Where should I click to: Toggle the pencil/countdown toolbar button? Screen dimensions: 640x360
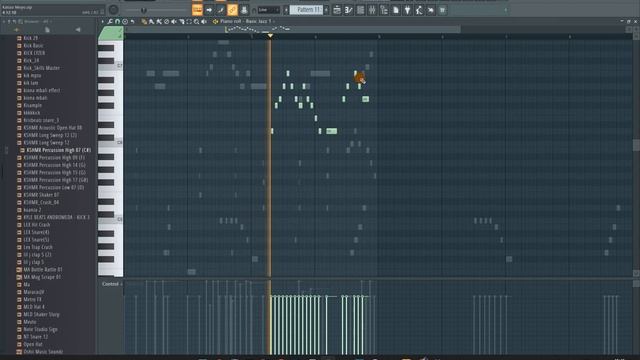220,10
